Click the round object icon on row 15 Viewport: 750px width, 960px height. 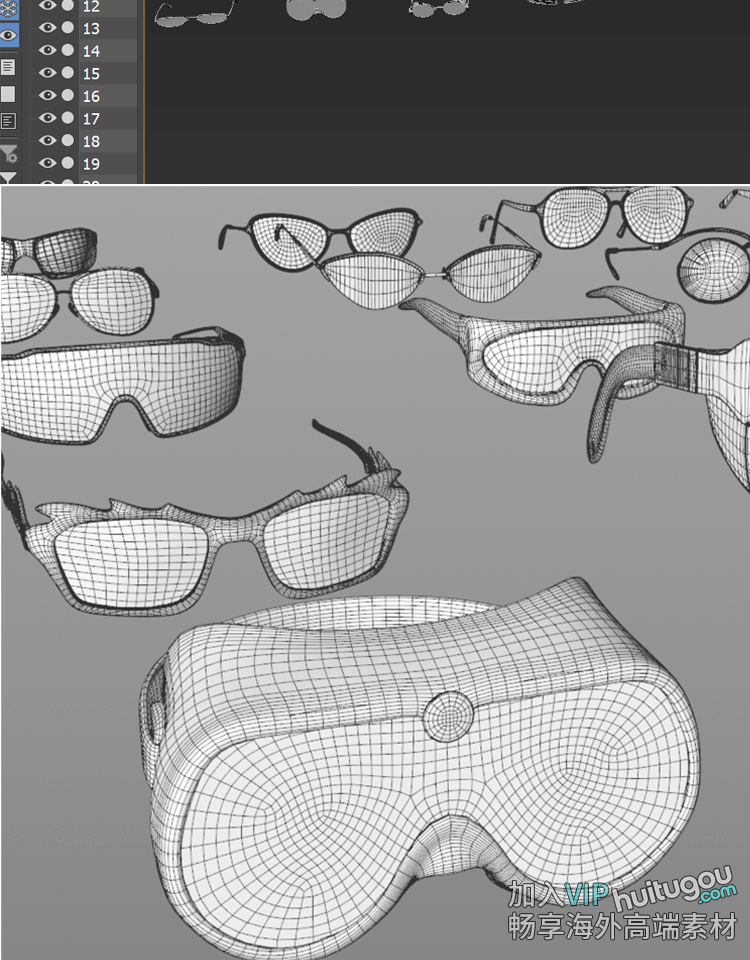[x=68, y=73]
